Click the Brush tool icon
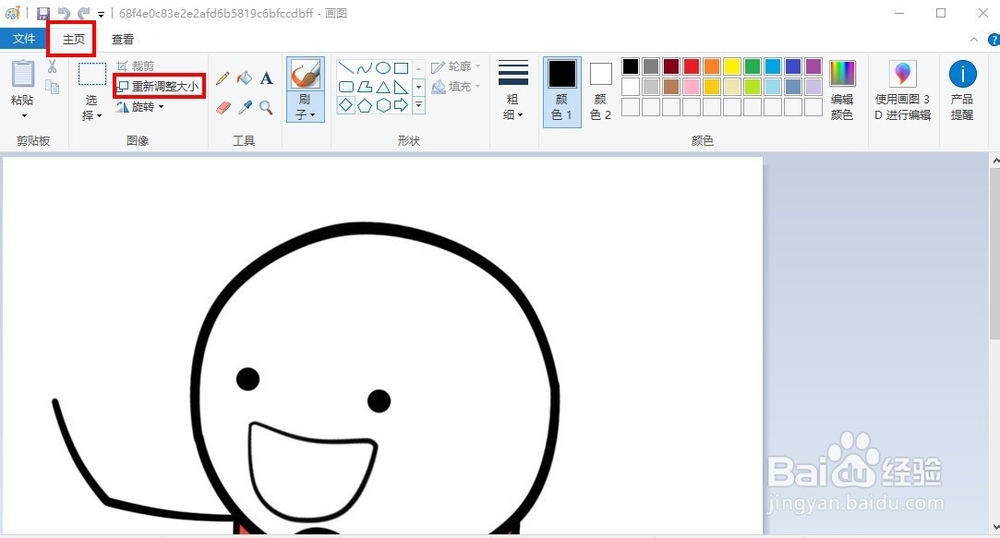The width and height of the screenshot is (1000, 538). pos(305,75)
